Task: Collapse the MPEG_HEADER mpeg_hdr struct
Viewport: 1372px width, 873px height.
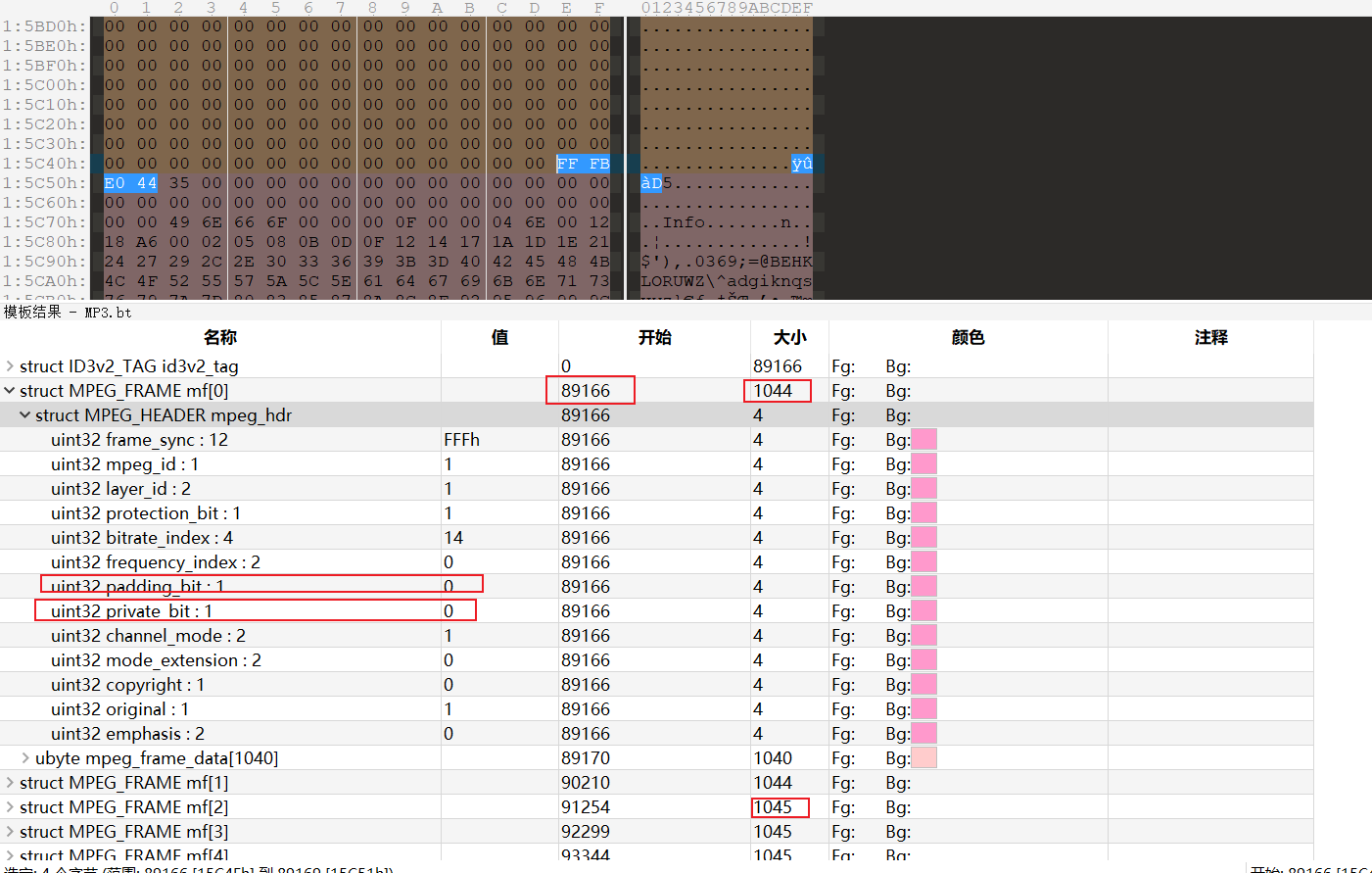Action: coord(25,415)
